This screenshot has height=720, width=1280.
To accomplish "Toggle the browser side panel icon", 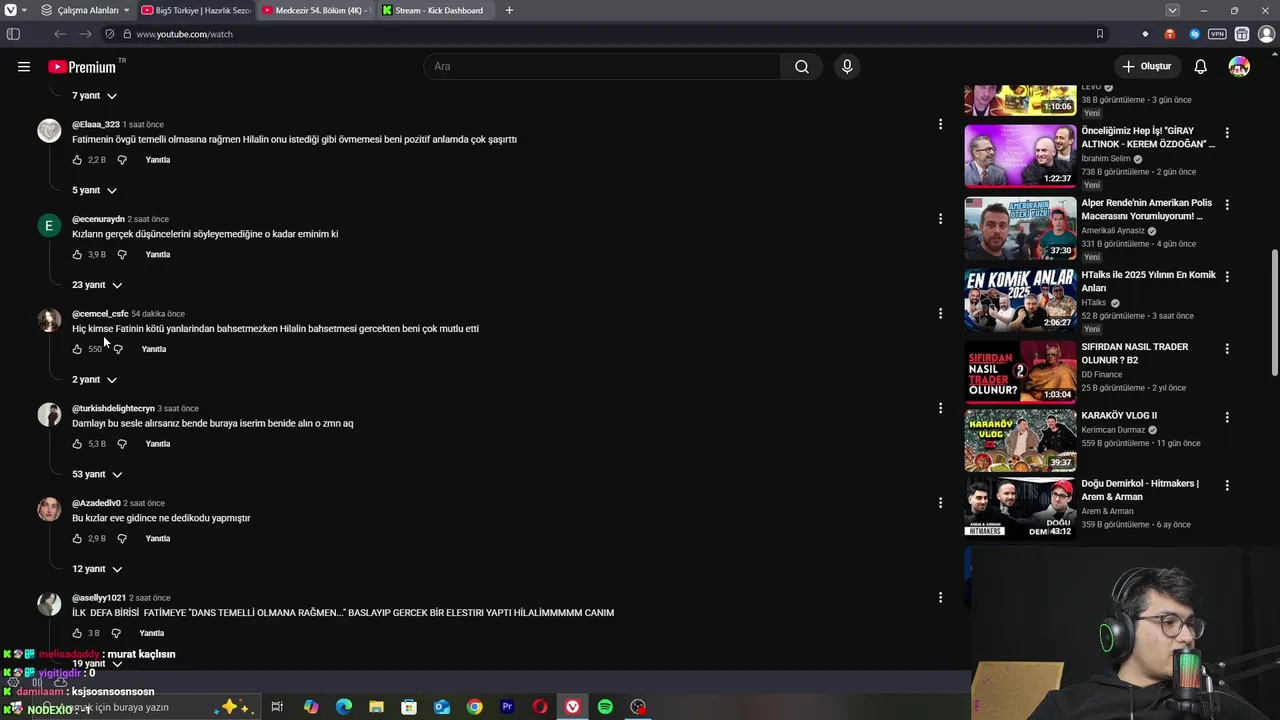I will [13, 34].
